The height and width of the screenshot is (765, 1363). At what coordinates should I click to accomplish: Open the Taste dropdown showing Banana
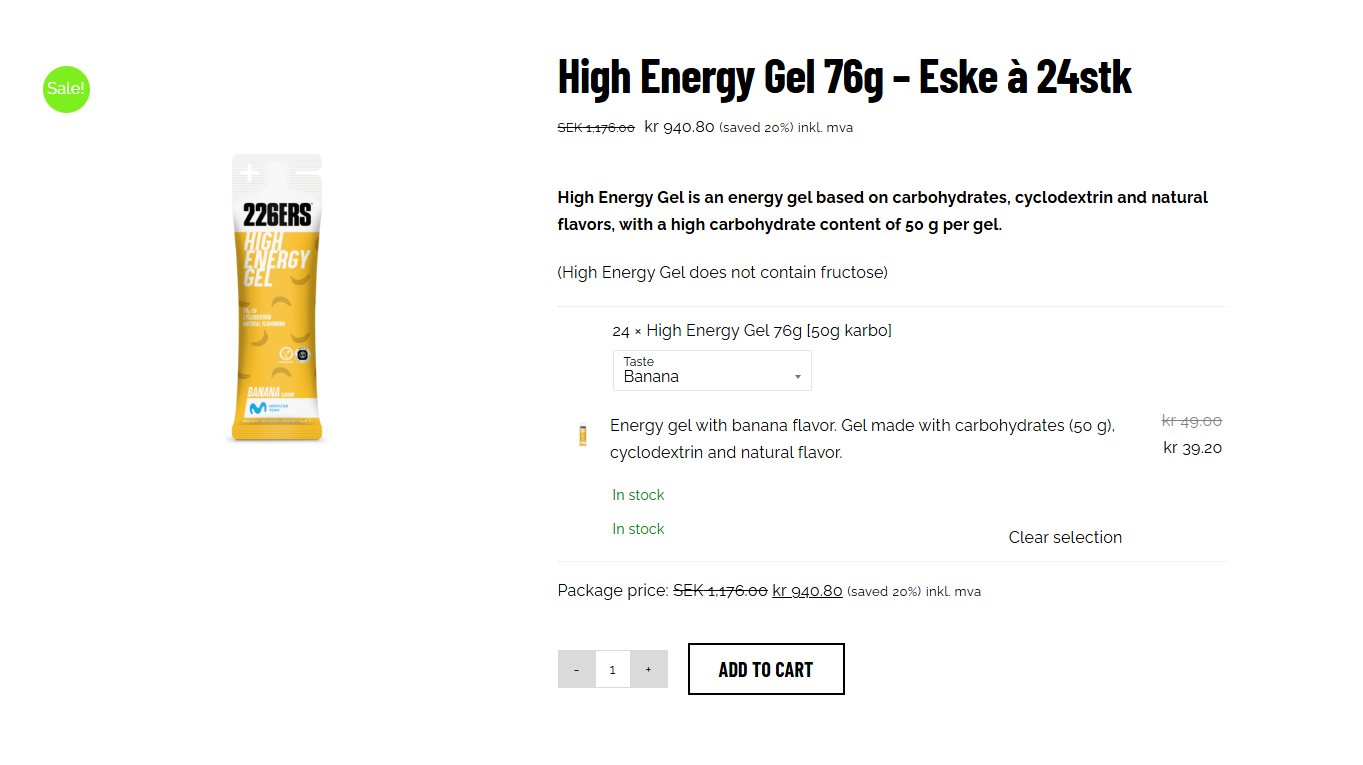711,370
